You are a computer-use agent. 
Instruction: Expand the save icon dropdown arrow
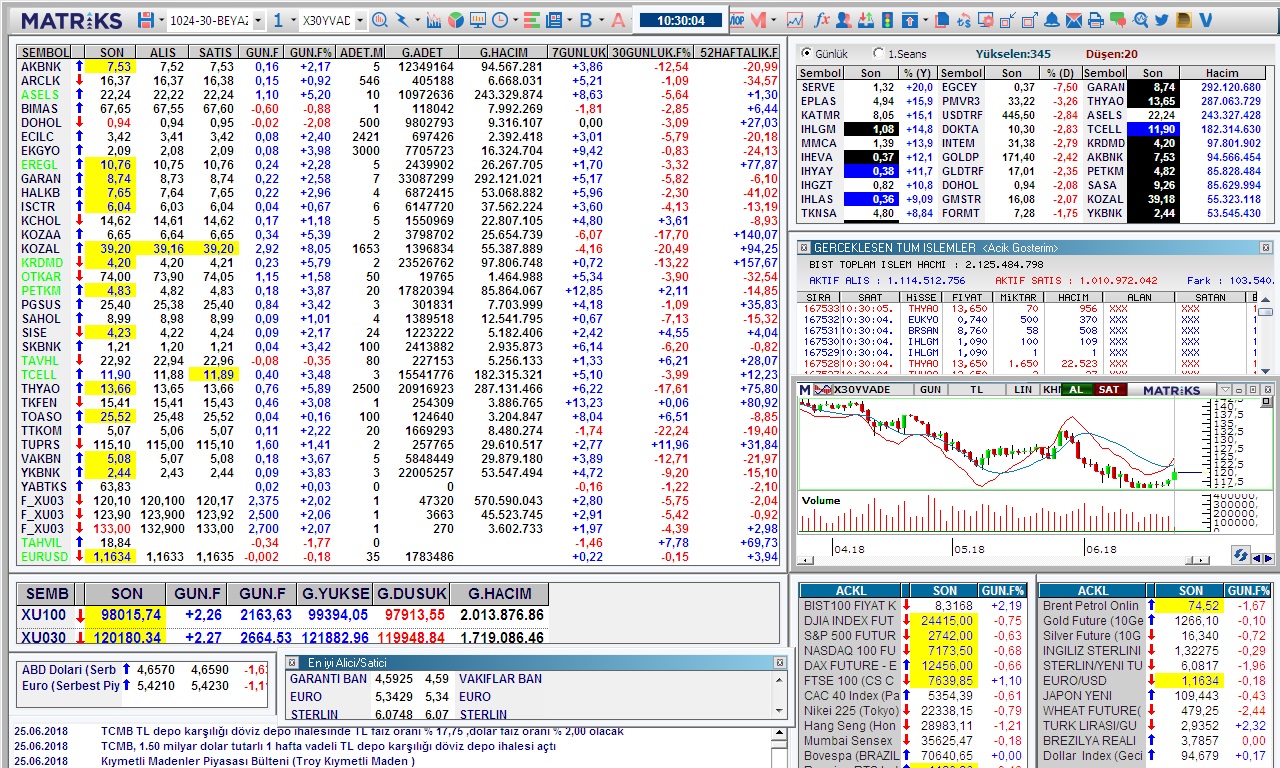click(x=161, y=20)
